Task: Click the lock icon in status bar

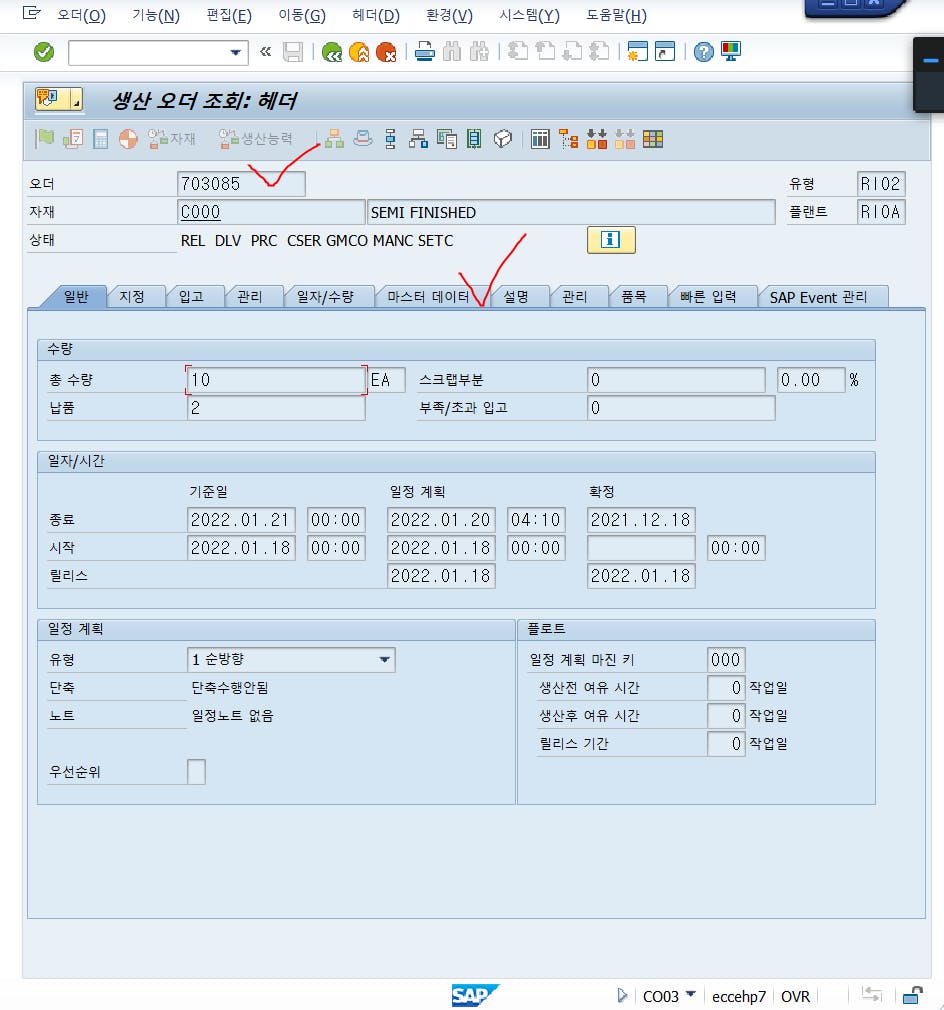Action: click(912, 995)
